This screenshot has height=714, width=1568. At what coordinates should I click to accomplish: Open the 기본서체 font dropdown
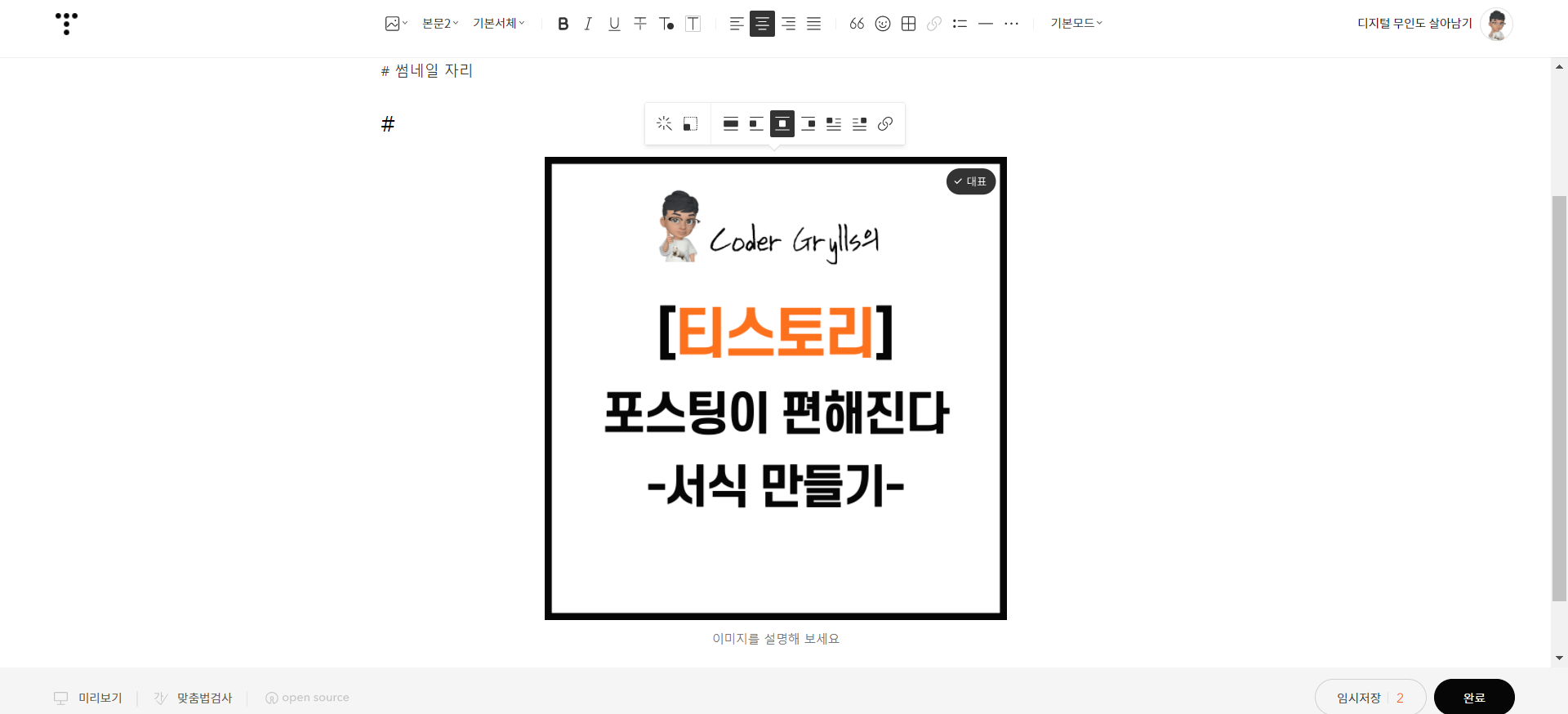click(499, 24)
